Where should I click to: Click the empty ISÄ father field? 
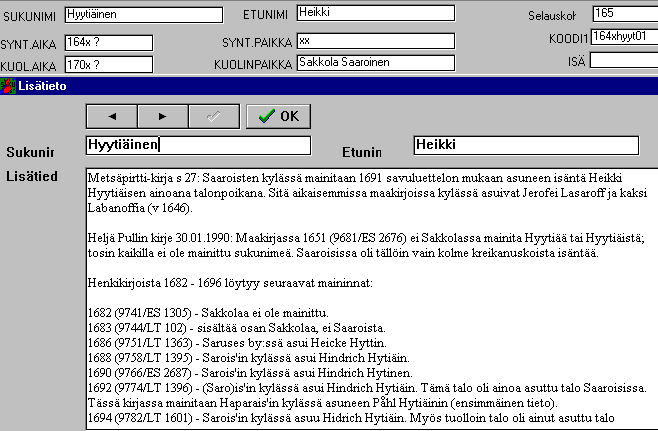(x=623, y=59)
